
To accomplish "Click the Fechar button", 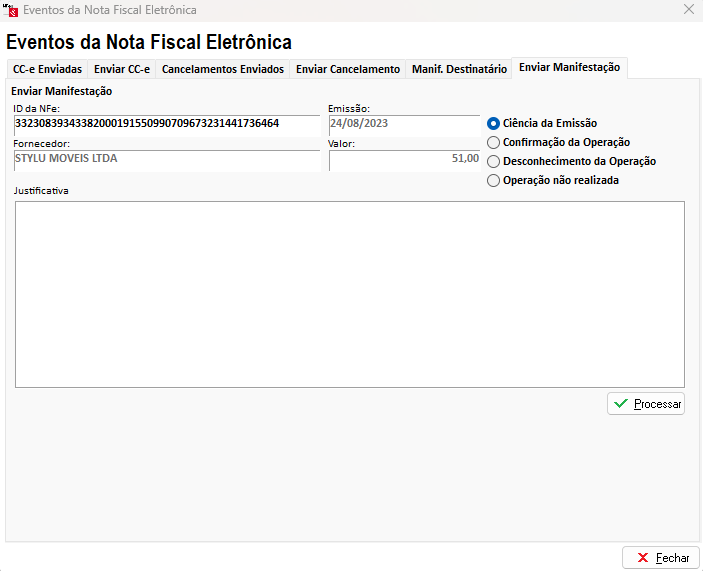I will (661, 558).
